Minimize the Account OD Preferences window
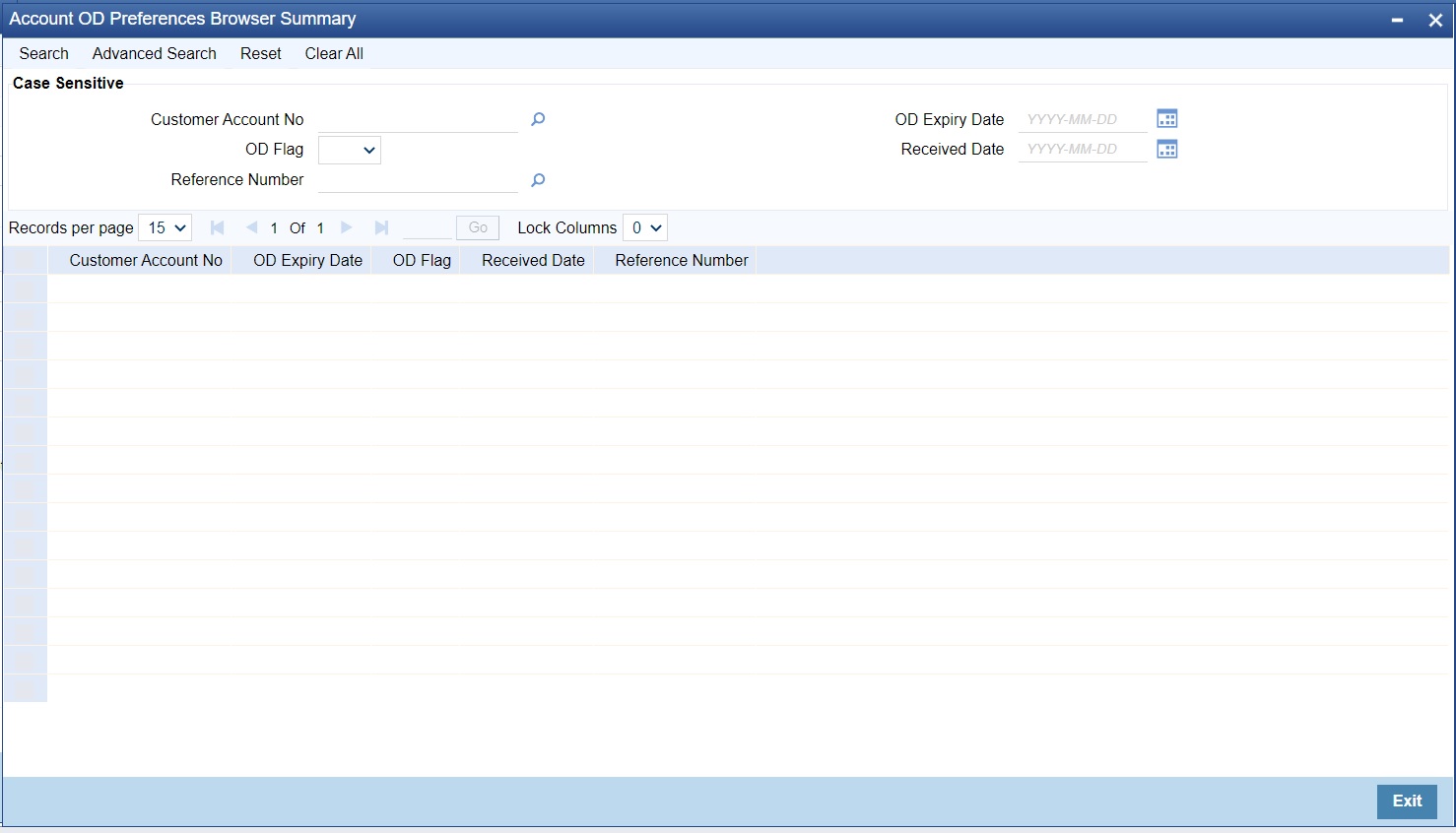Screen dimensions: 1456x833 pyautogui.click(x=1397, y=20)
